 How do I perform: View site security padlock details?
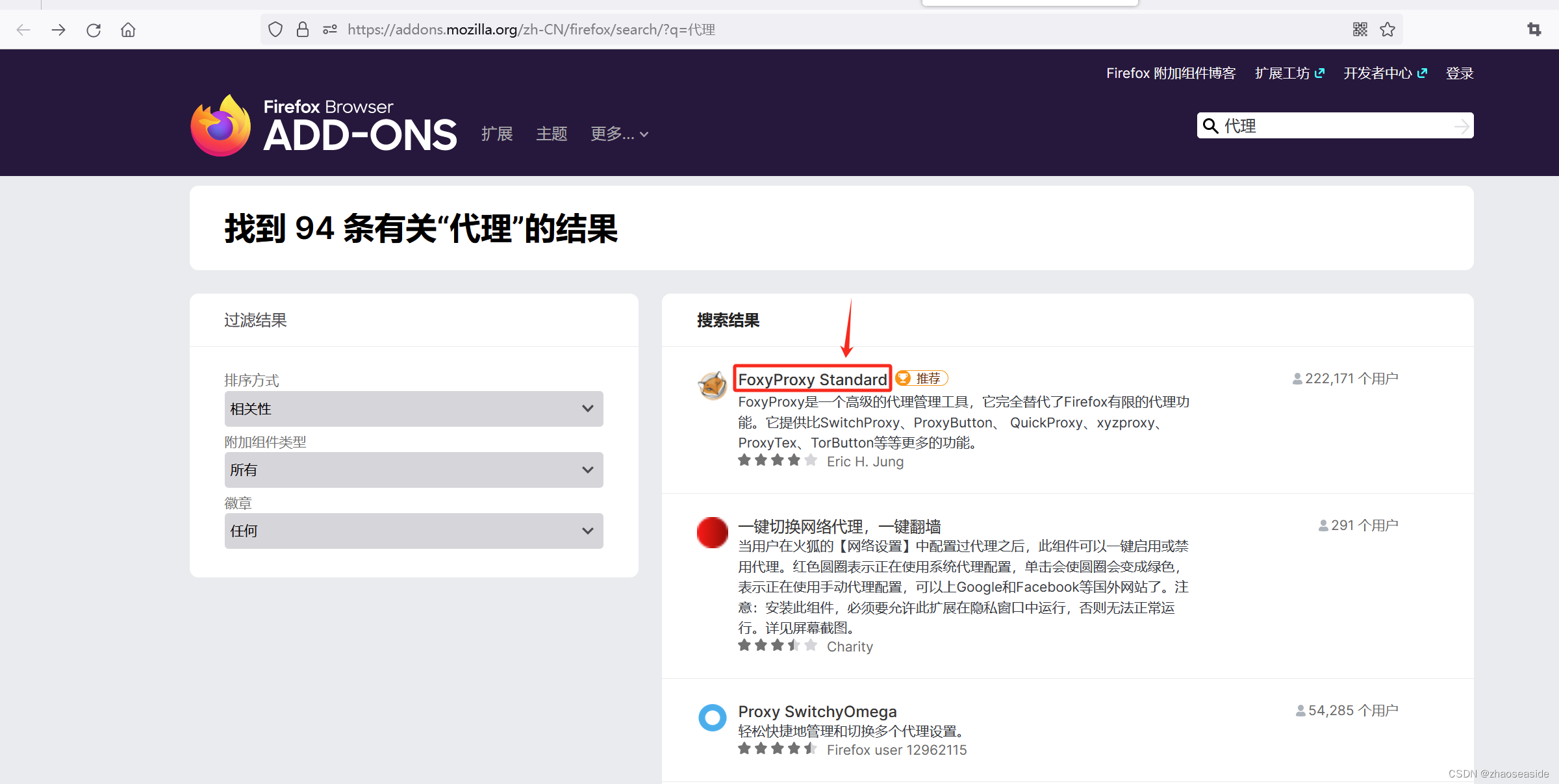303,30
